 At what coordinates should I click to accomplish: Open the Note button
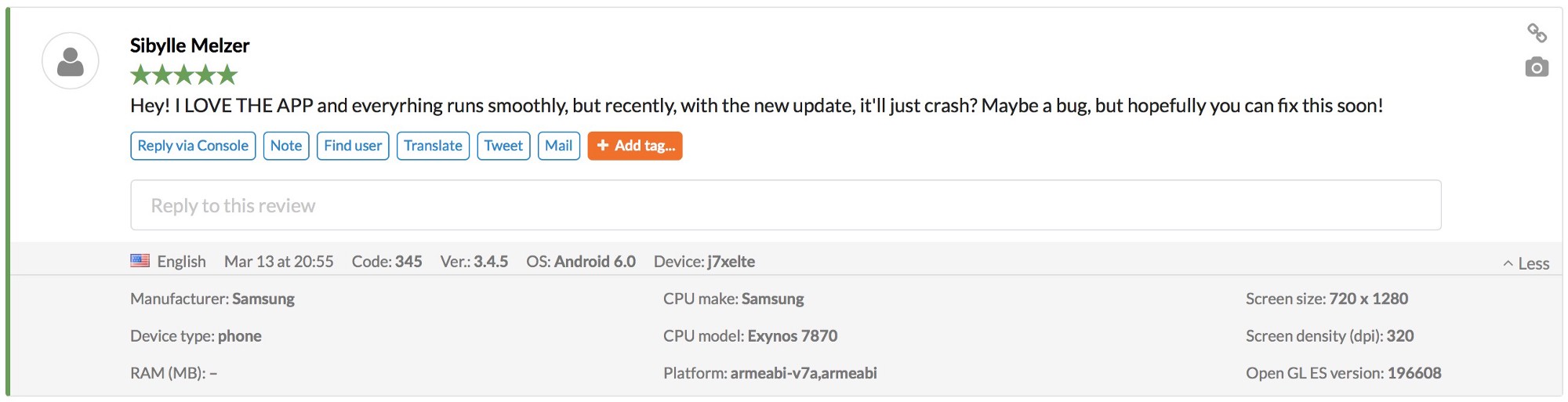coord(286,146)
